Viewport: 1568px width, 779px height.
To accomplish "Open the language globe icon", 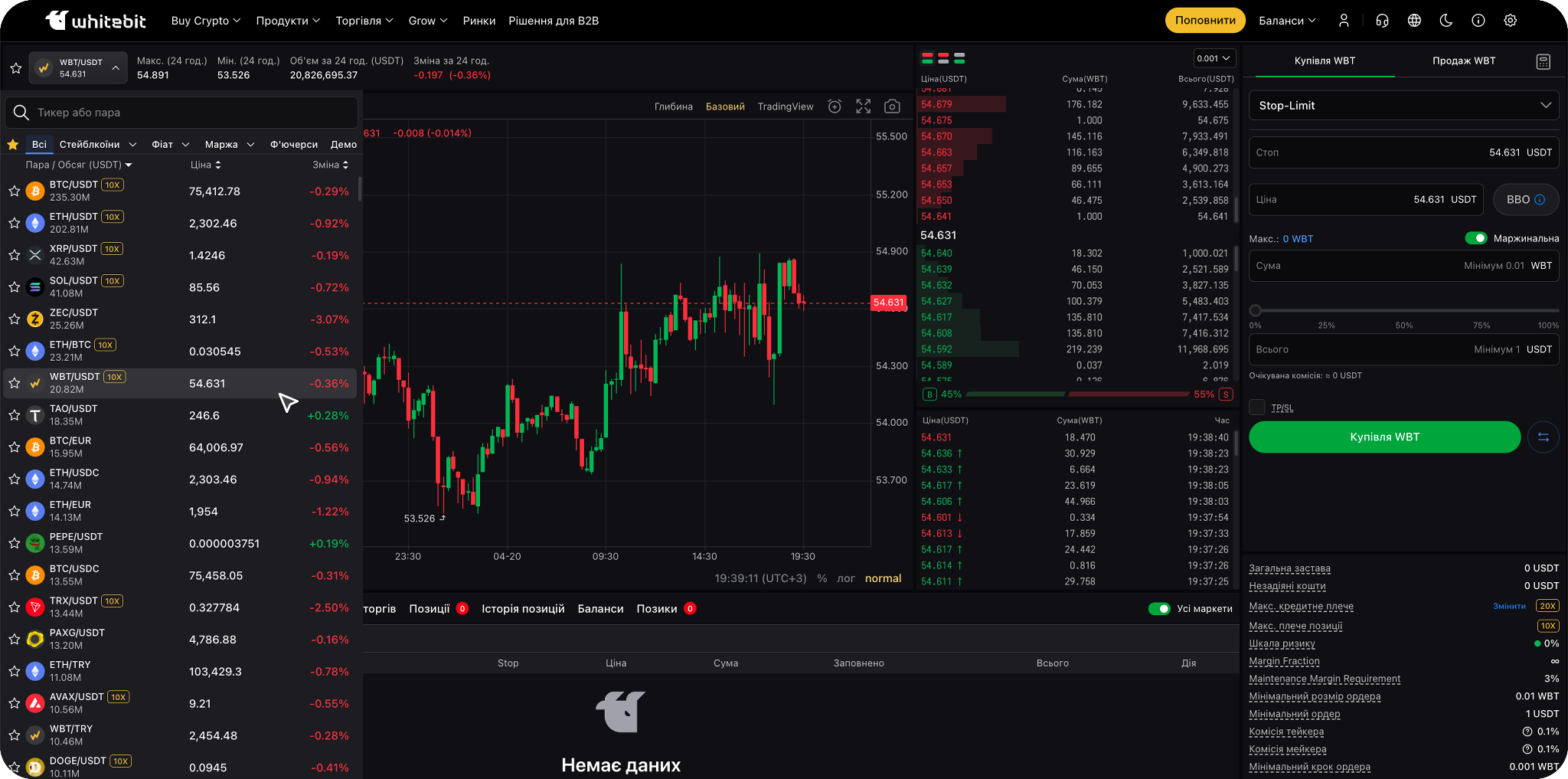I will tap(1414, 21).
